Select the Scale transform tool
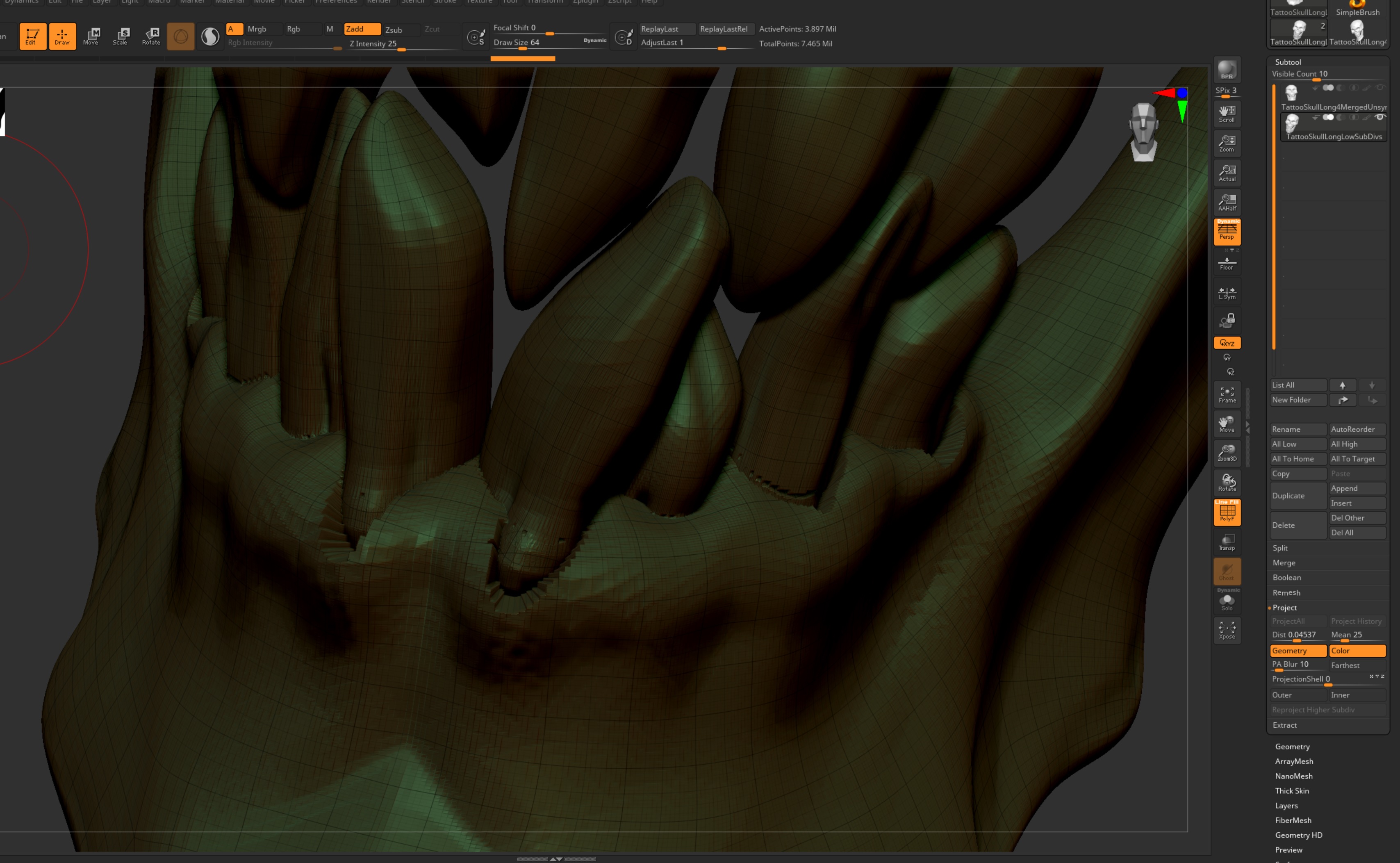Viewport: 1400px width, 863px height. tap(121, 36)
